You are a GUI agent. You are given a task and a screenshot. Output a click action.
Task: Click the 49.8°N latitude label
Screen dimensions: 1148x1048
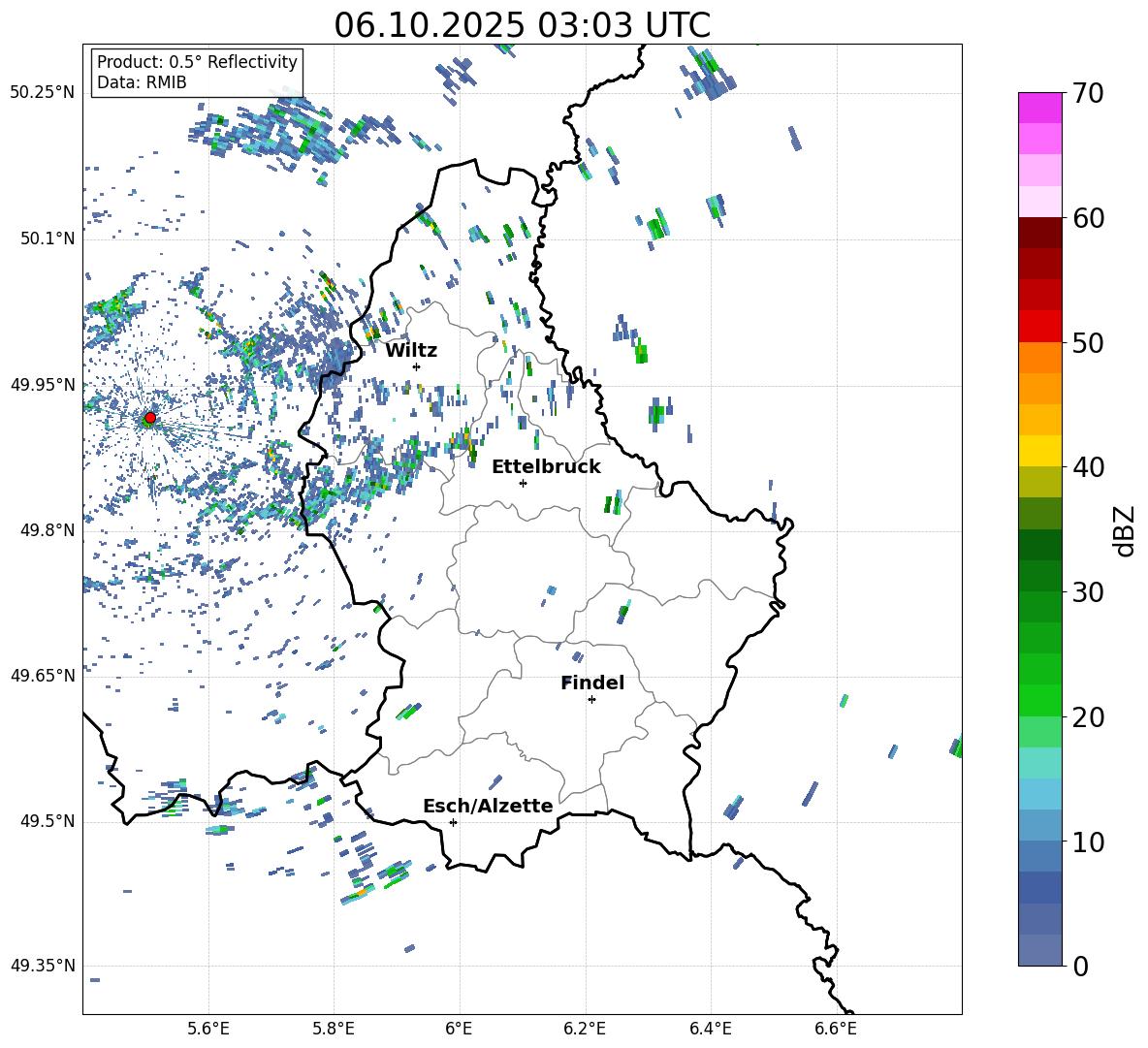tap(48, 530)
